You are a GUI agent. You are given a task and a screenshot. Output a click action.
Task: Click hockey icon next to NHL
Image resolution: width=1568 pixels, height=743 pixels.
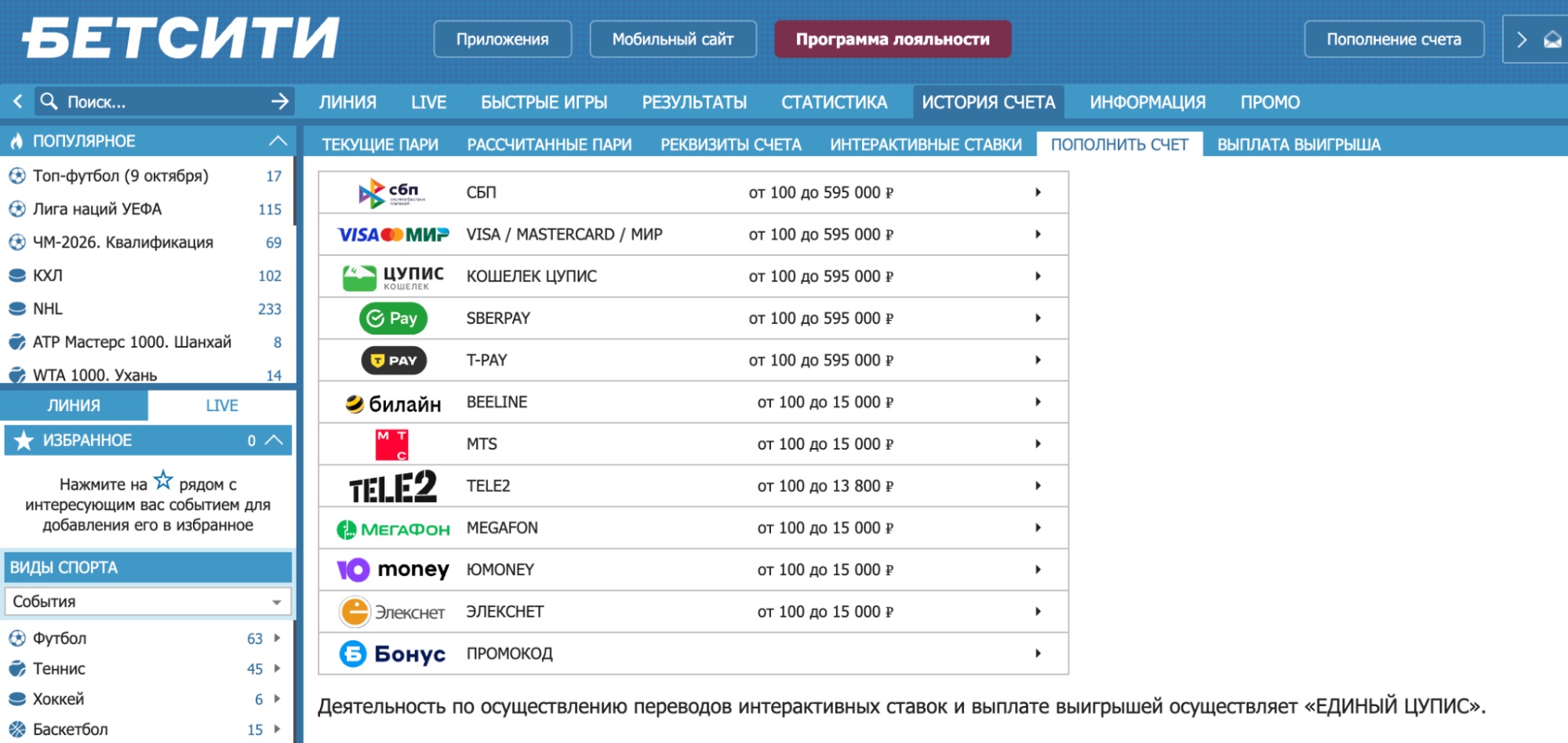[17, 308]
